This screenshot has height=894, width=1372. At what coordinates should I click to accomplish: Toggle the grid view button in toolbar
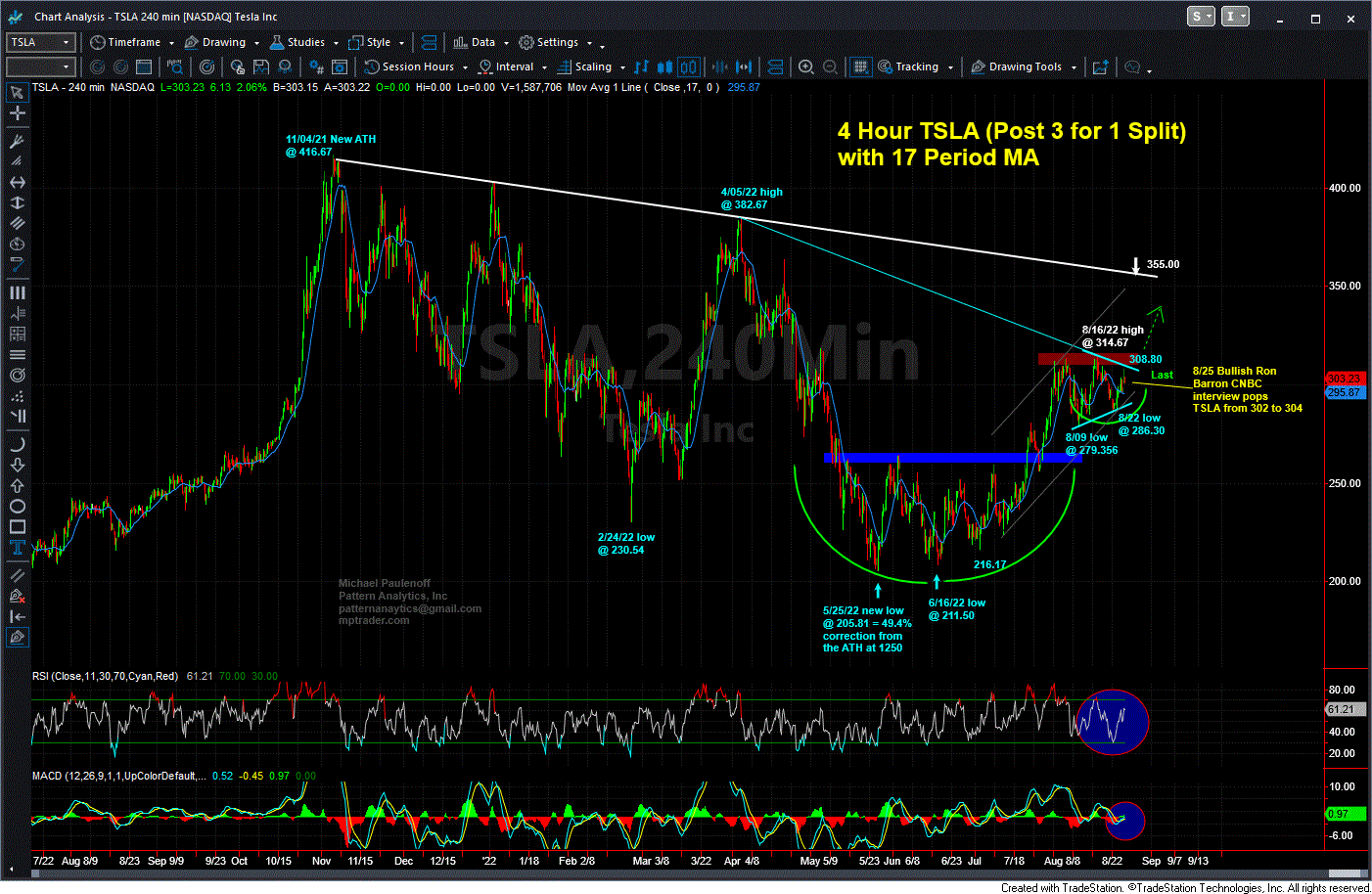coord(860,67)
